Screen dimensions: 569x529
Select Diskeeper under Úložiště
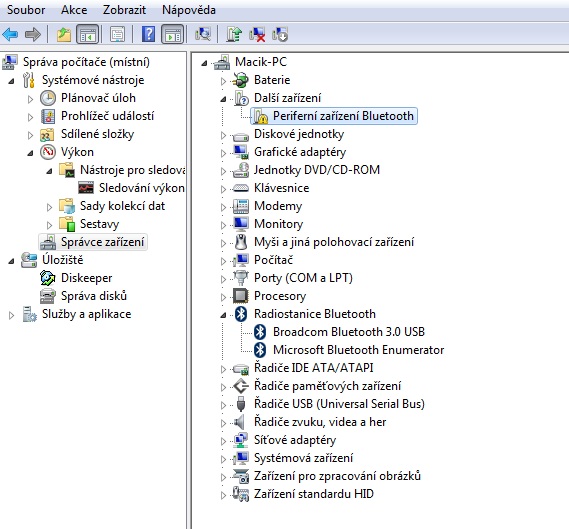[x=86, y=278]
